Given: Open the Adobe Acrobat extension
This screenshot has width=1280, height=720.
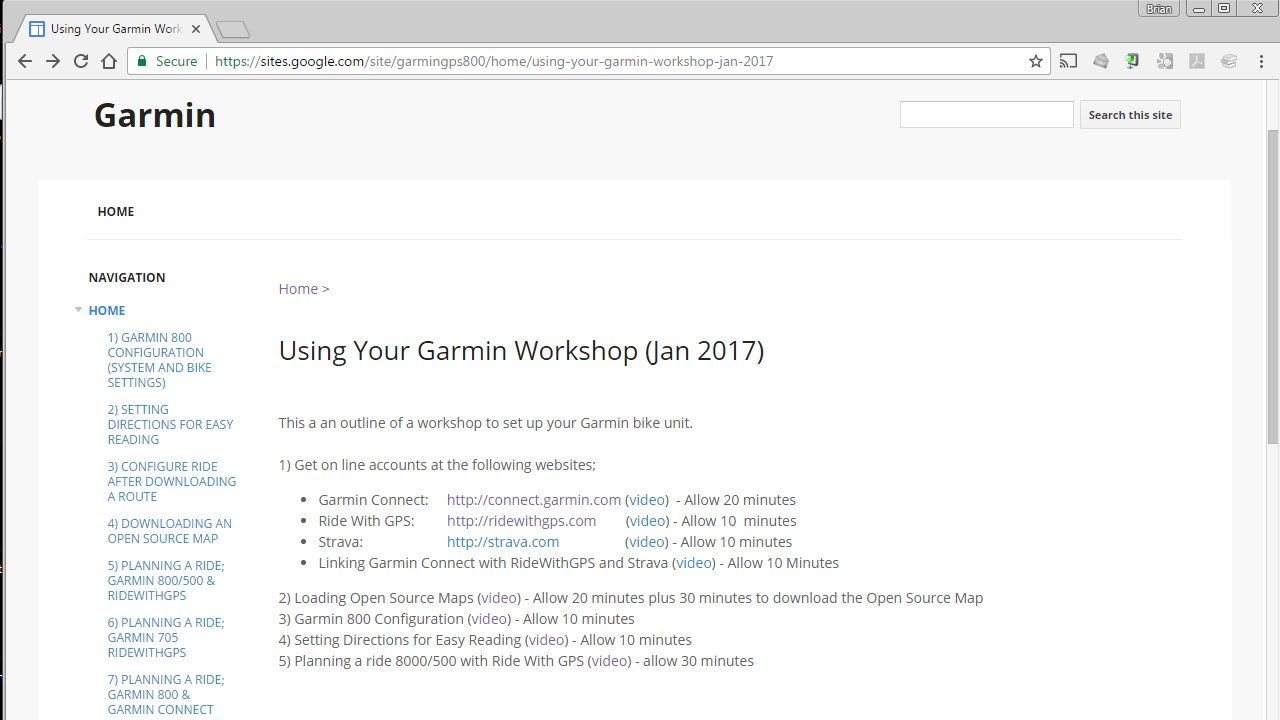Looking at the screenshot, I should (x=1197, y=61).
